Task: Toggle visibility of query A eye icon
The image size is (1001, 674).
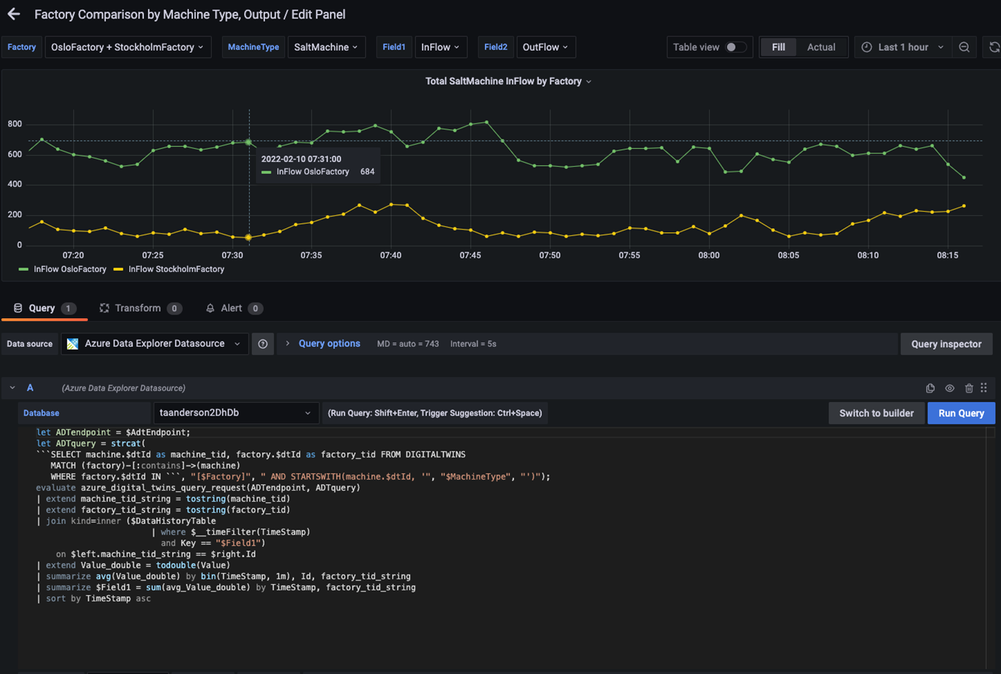Action: click(949, 388)
